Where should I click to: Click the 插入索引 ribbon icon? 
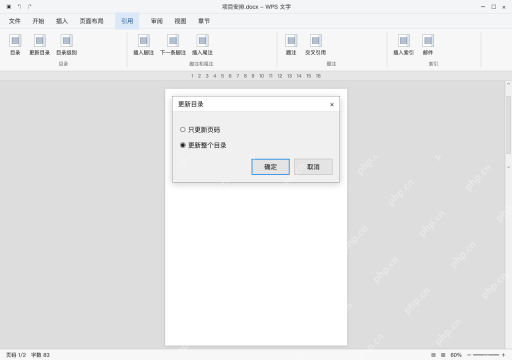tap(404, 41)
